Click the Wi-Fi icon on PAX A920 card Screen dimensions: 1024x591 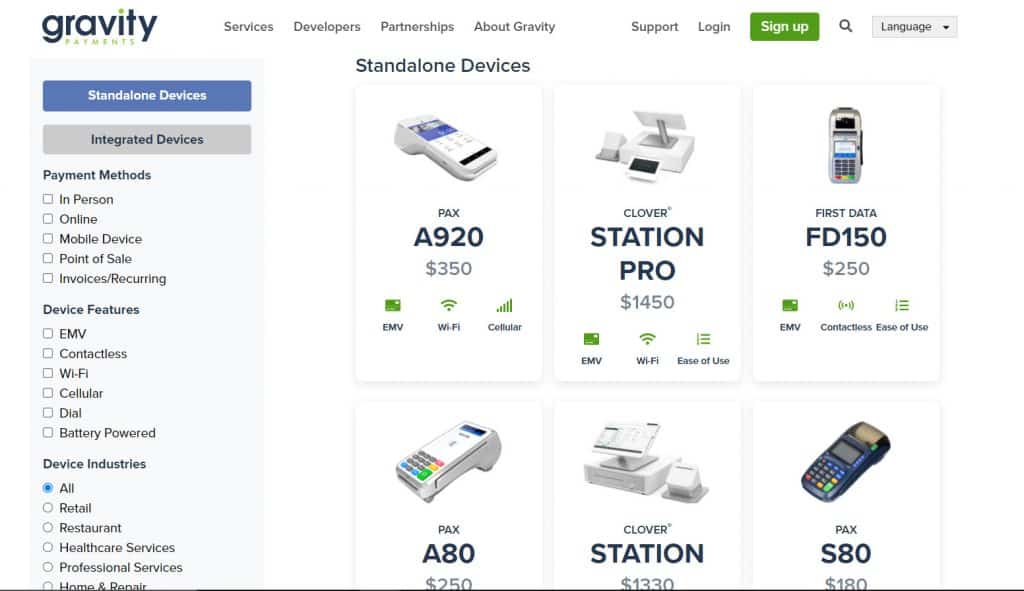coord(449,305)
